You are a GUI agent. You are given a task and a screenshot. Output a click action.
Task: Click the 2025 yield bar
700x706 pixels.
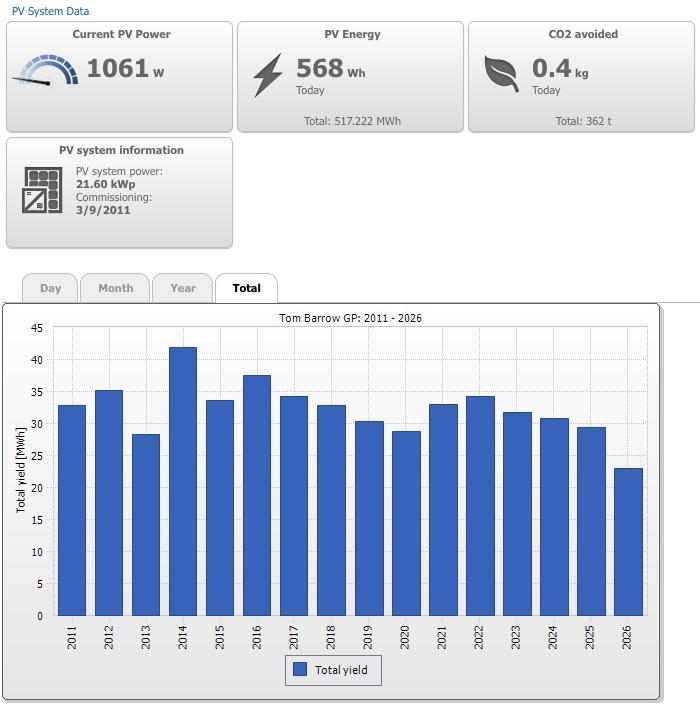click(591, 521)
